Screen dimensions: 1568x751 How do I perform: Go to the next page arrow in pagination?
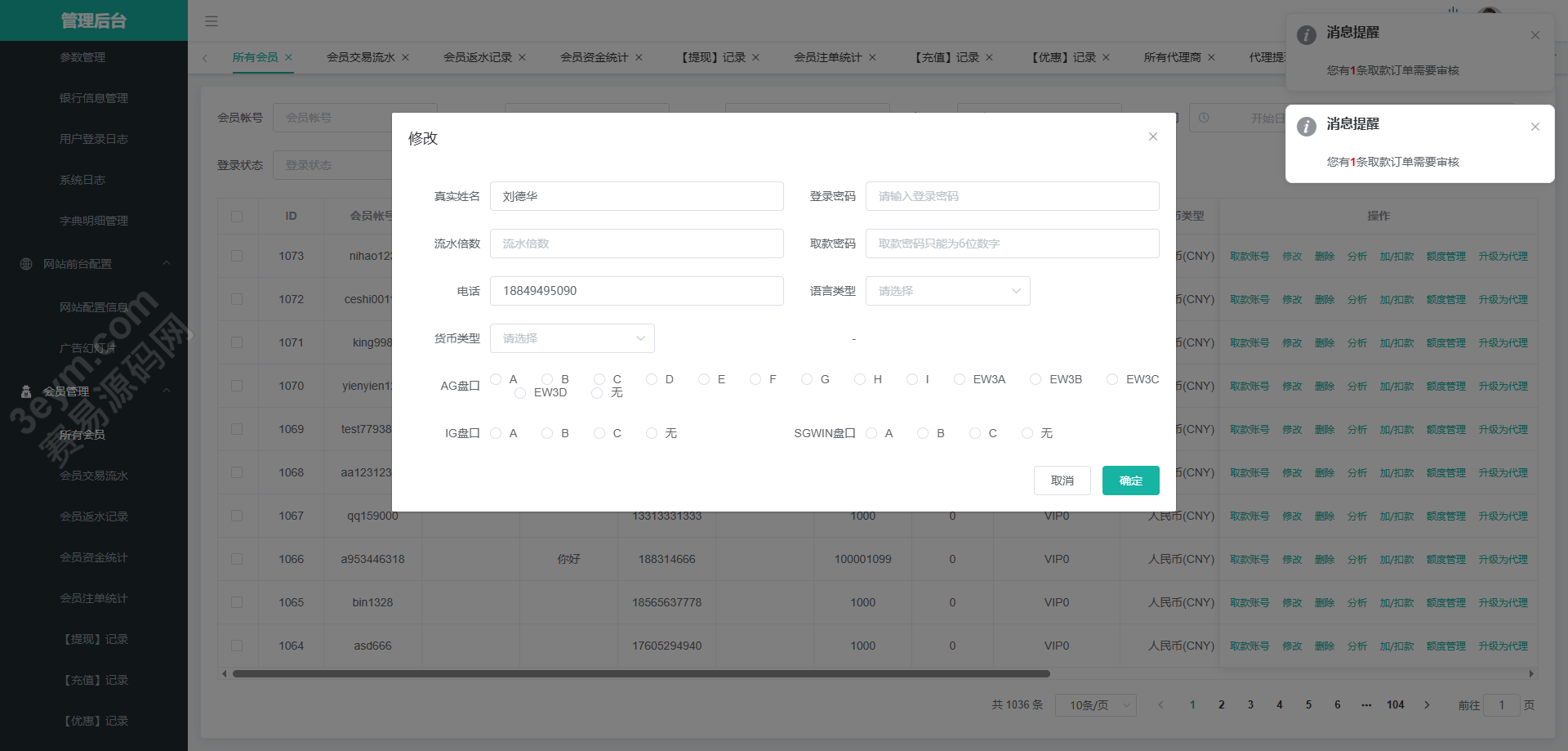click(x=1427, y=704)
